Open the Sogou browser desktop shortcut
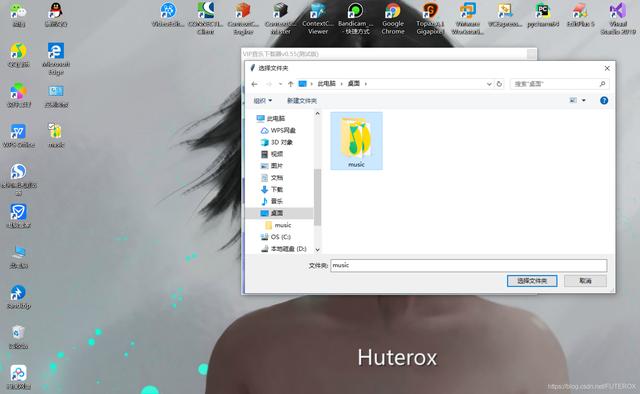 tap(18, 180)
